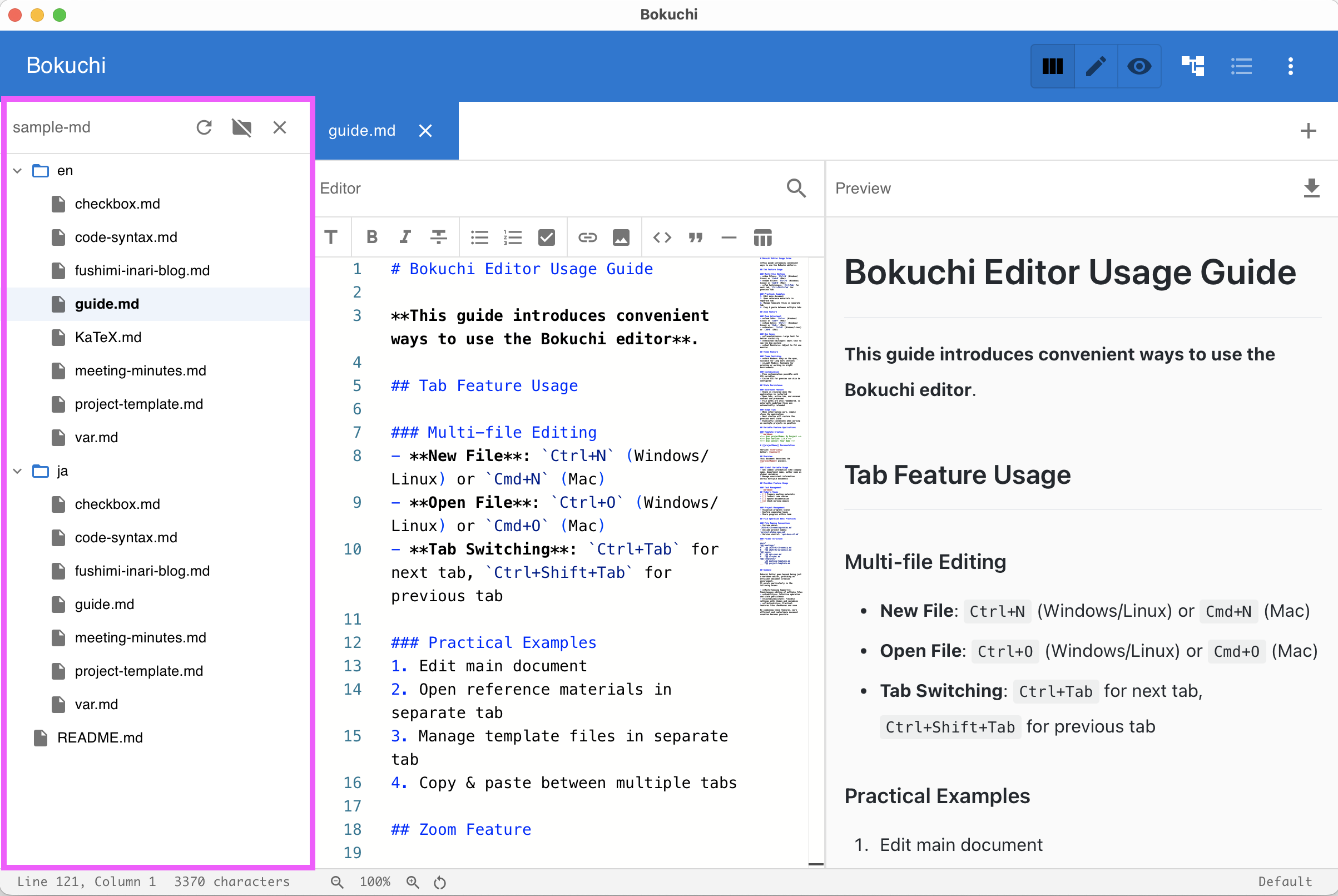This screenshot has width=1338, height=896.
Task: Click the insert image icon
Action: 621,237
